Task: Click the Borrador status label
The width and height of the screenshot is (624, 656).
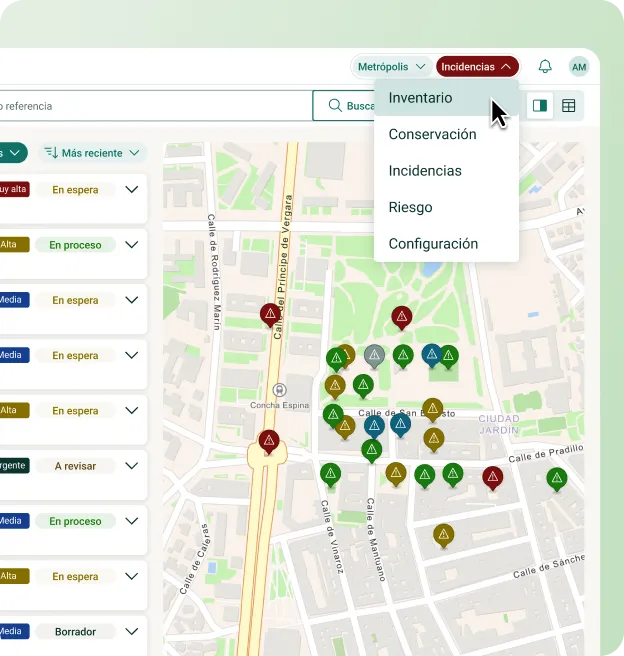Action: tap(75, 632)
